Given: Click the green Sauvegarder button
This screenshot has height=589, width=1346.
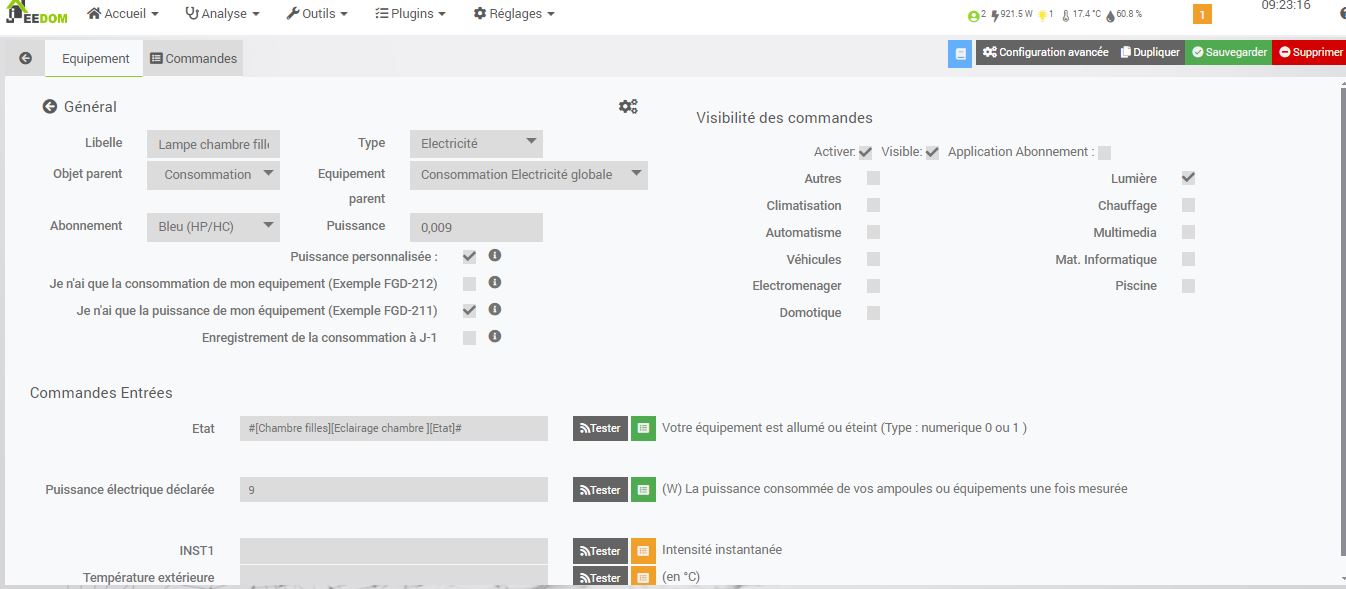Looking at the screenshot, I should (x=1229, y=53).
